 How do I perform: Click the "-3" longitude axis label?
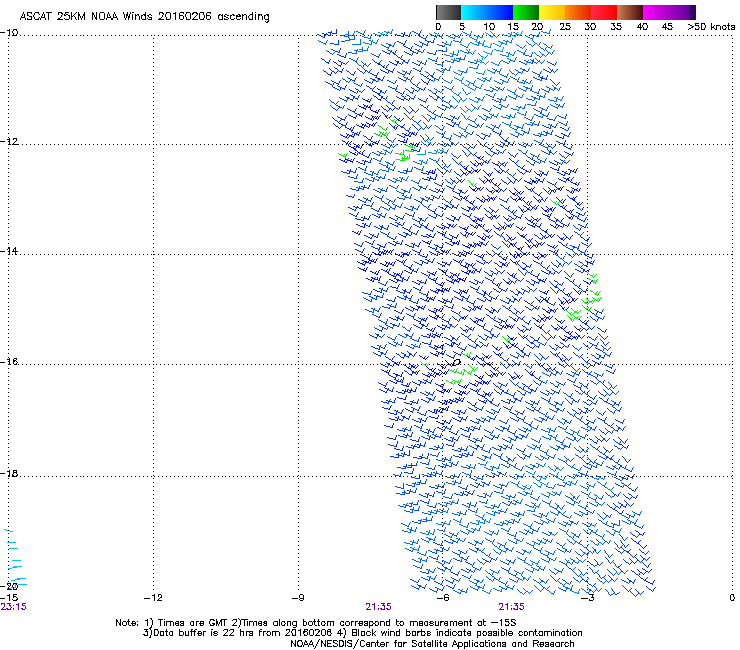tap(588, 598)
